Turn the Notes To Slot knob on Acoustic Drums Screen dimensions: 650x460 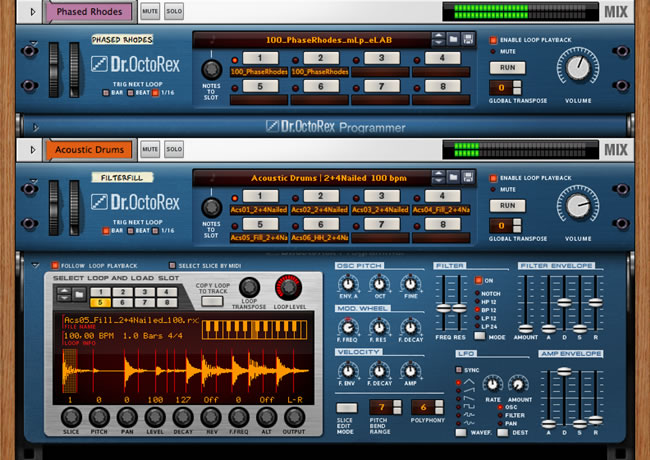(211, 207)
